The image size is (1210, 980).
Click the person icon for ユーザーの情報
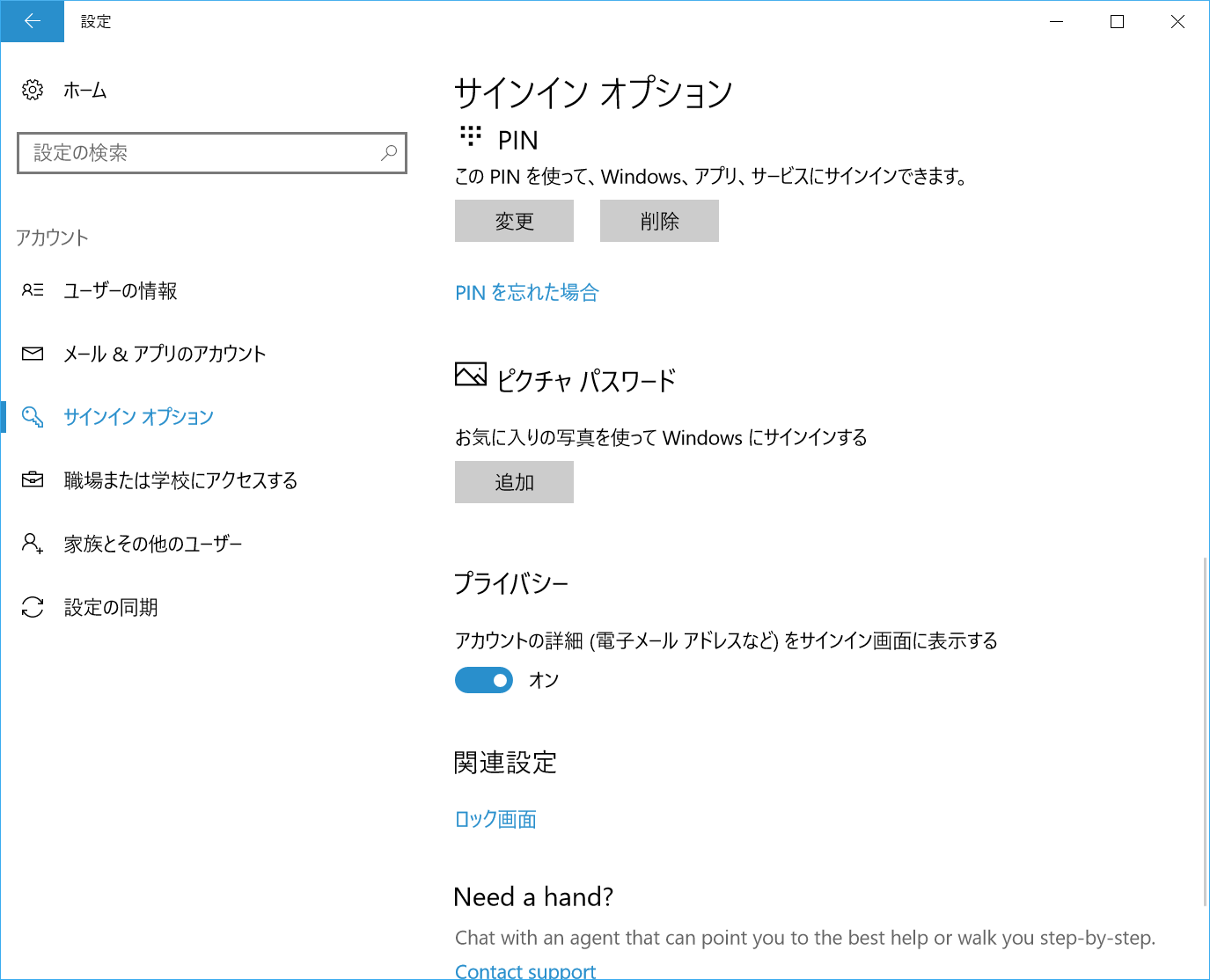click(x=33, y=290)
